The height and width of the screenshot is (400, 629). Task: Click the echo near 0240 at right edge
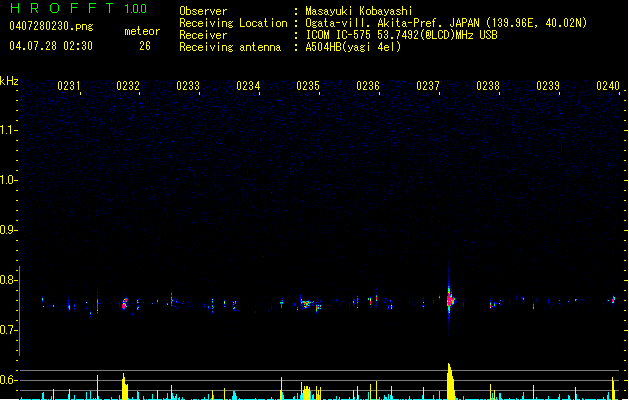point(613,300)
